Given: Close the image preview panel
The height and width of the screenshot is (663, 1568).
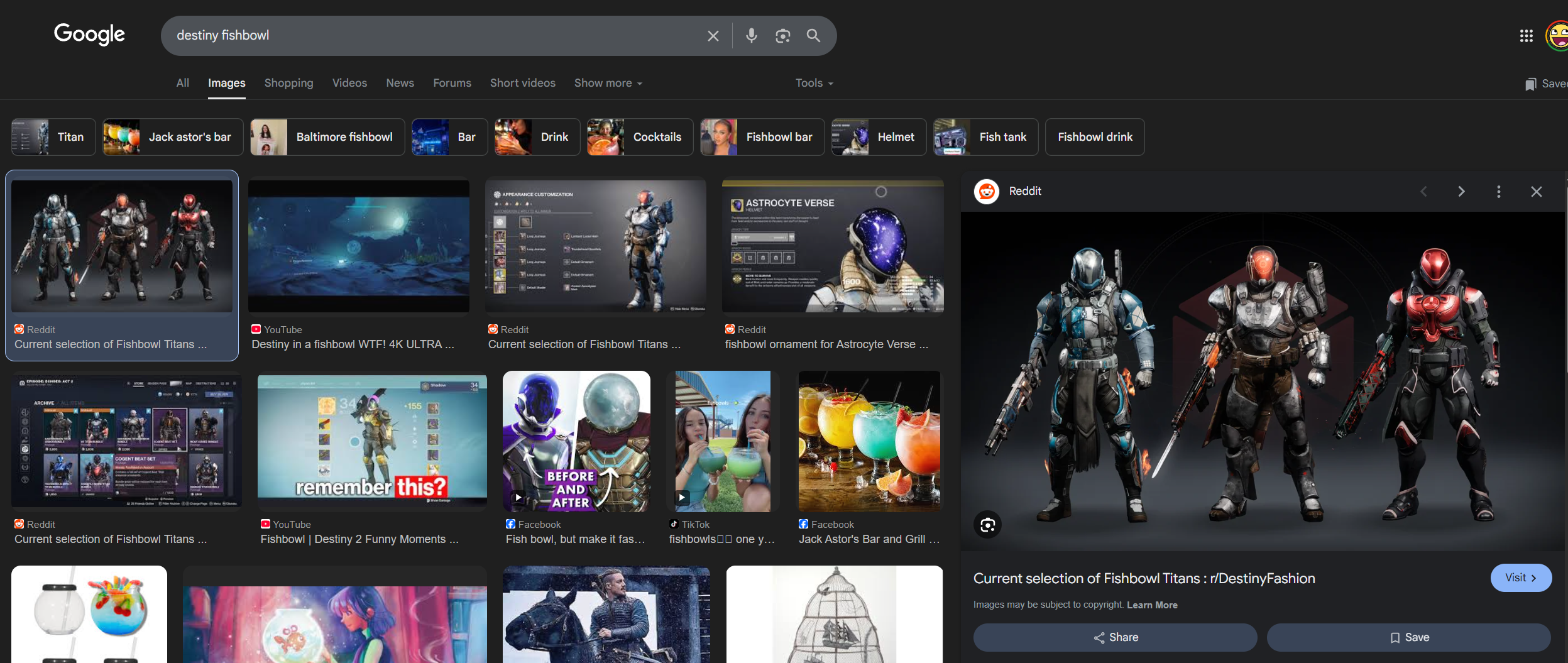Looking at the screenshot, I should click(1536, 192).
